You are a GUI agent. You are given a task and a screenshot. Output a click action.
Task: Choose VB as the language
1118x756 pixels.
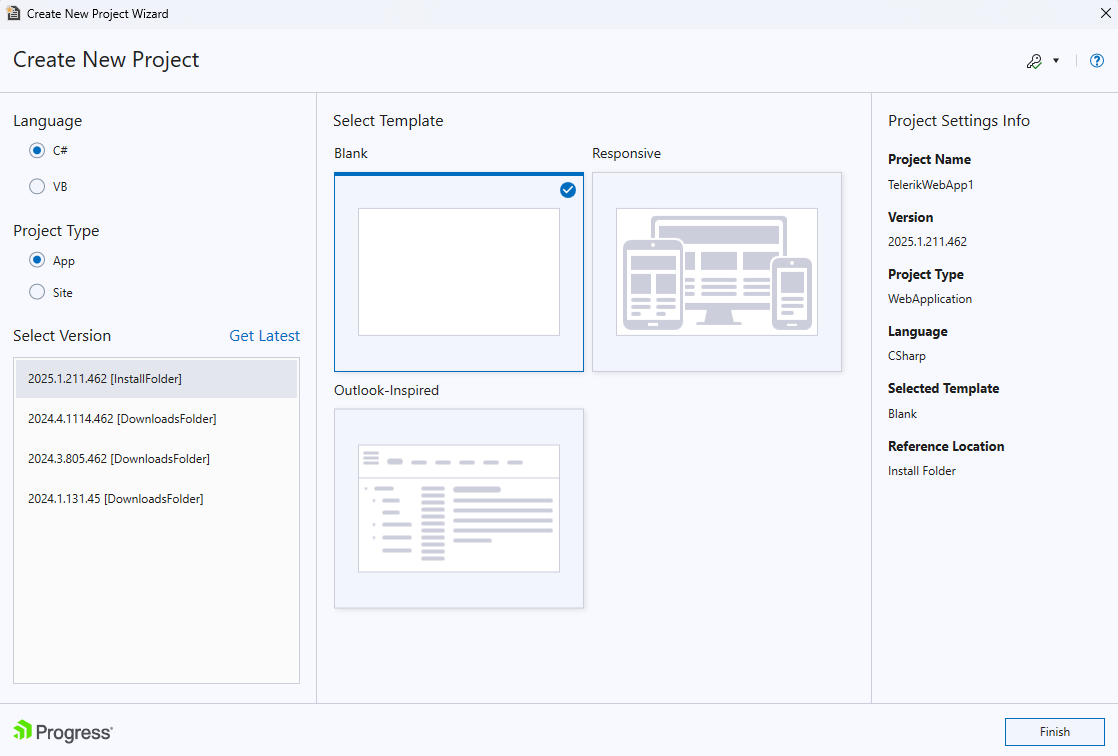(37, 186)
